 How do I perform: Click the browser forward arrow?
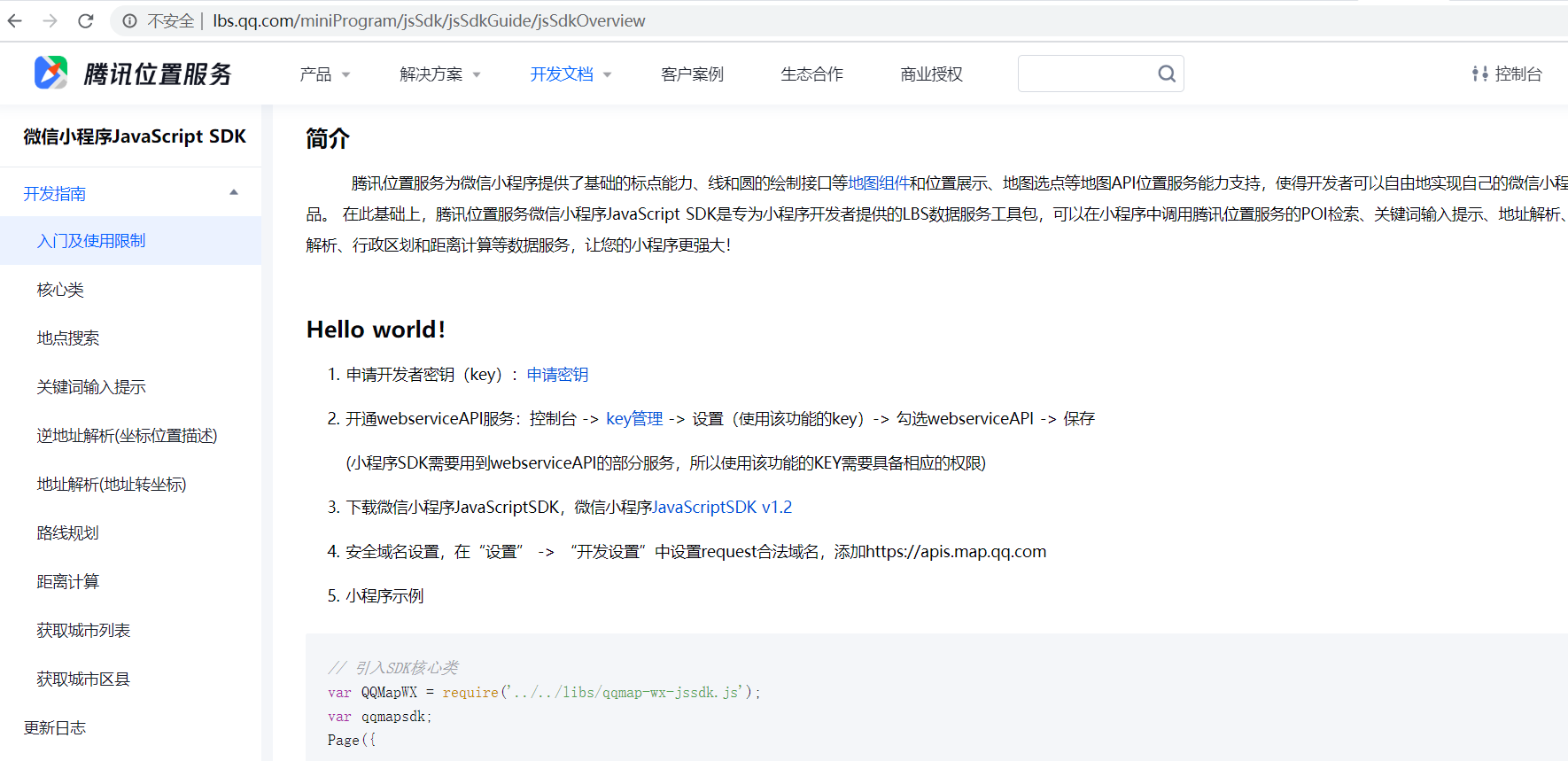50,20
